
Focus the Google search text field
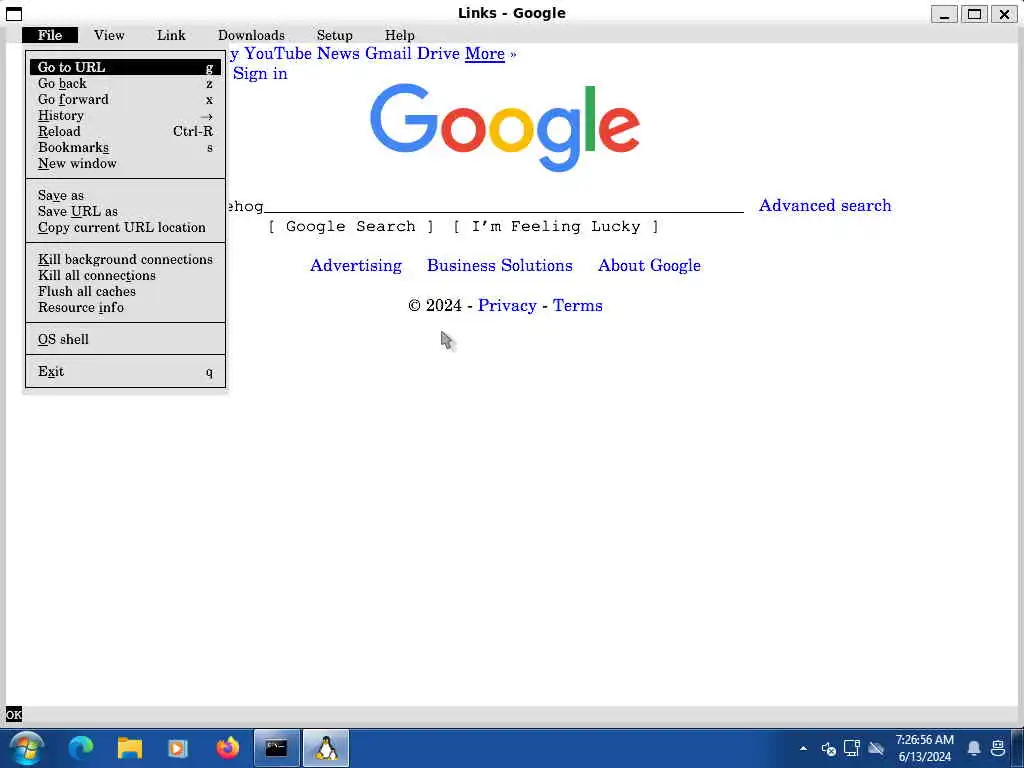coord(485,206)
